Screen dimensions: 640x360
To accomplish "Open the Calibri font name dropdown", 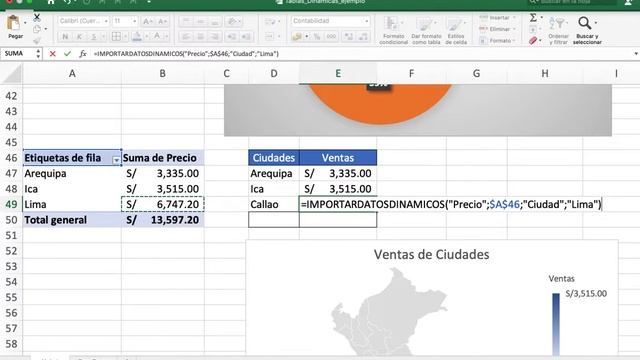I will point(106,21).
